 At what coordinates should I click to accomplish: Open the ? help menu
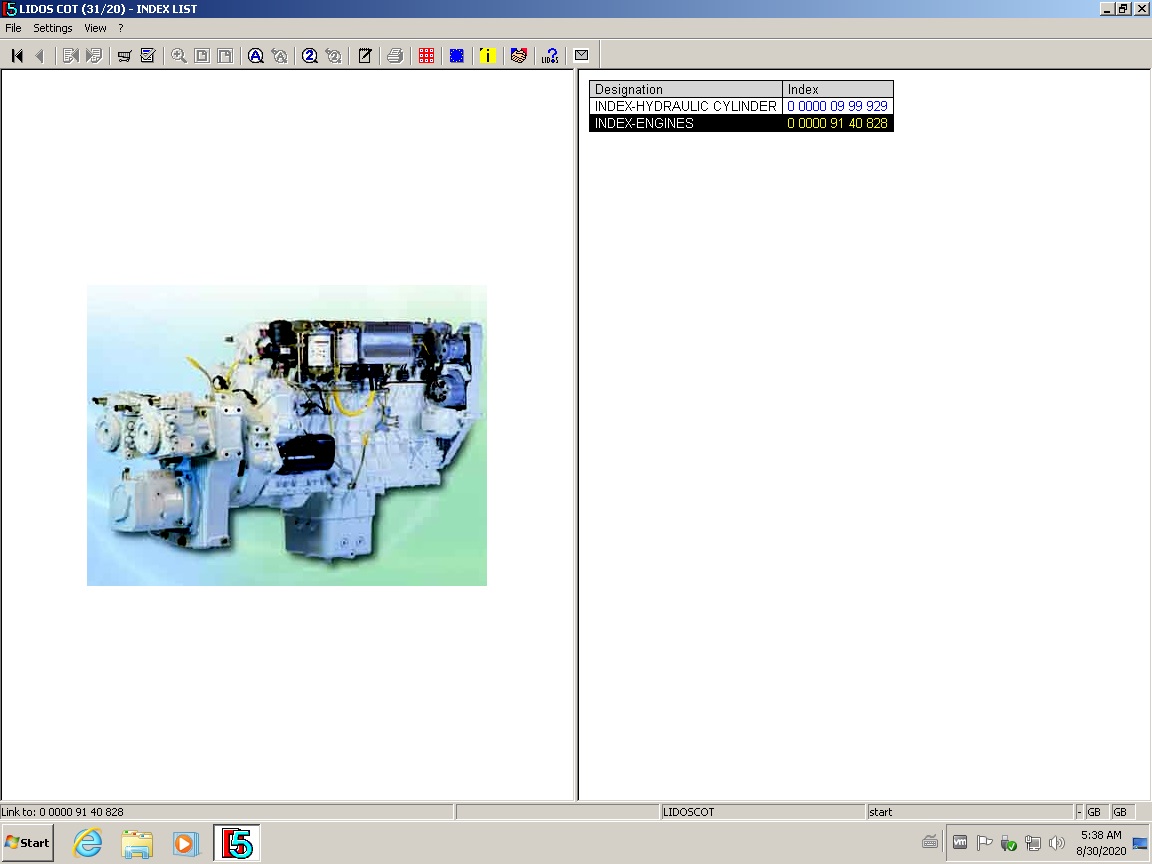tap(120, 28)
